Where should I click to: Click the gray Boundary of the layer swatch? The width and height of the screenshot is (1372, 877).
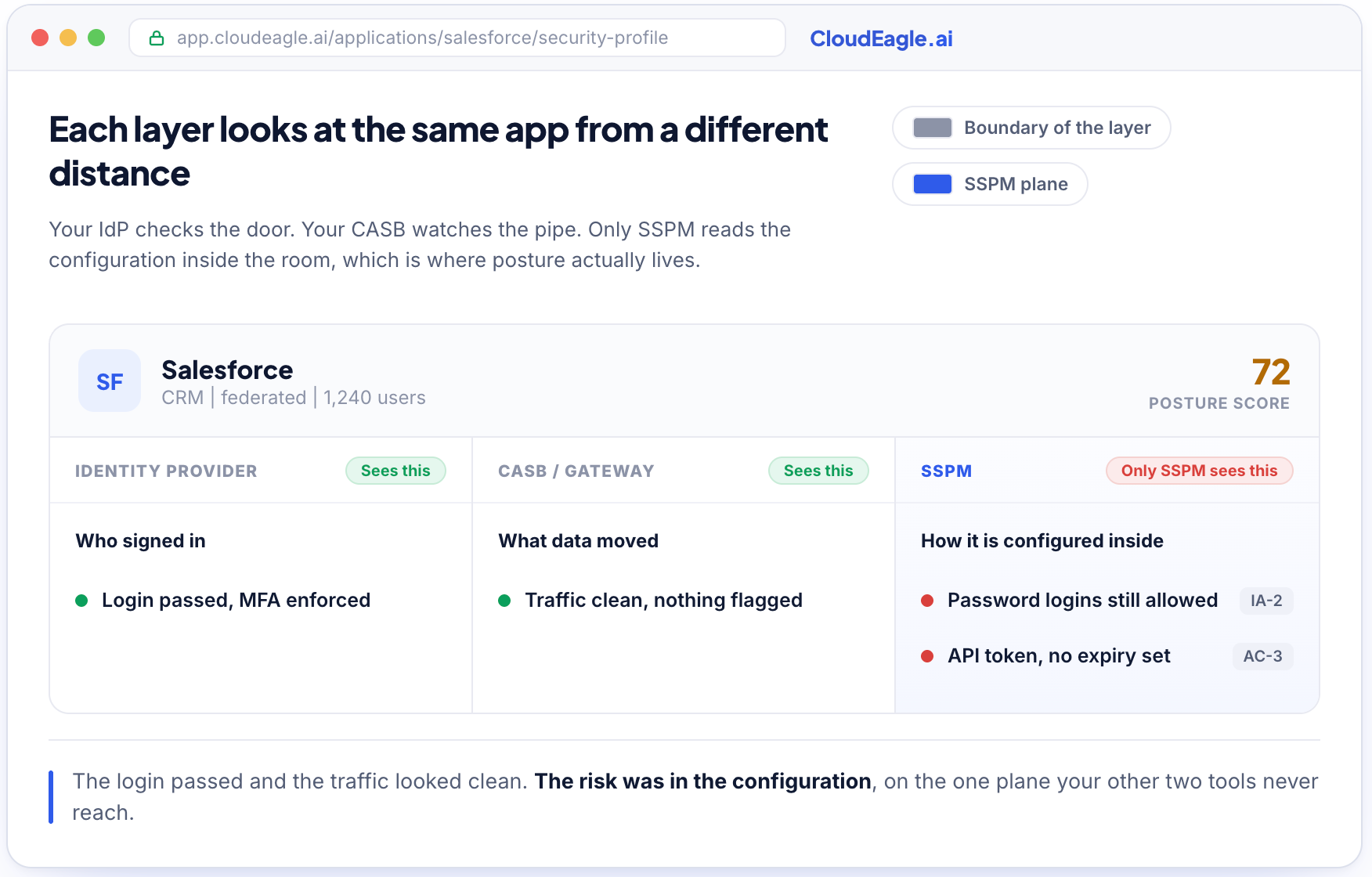click(x=933, y=128)
